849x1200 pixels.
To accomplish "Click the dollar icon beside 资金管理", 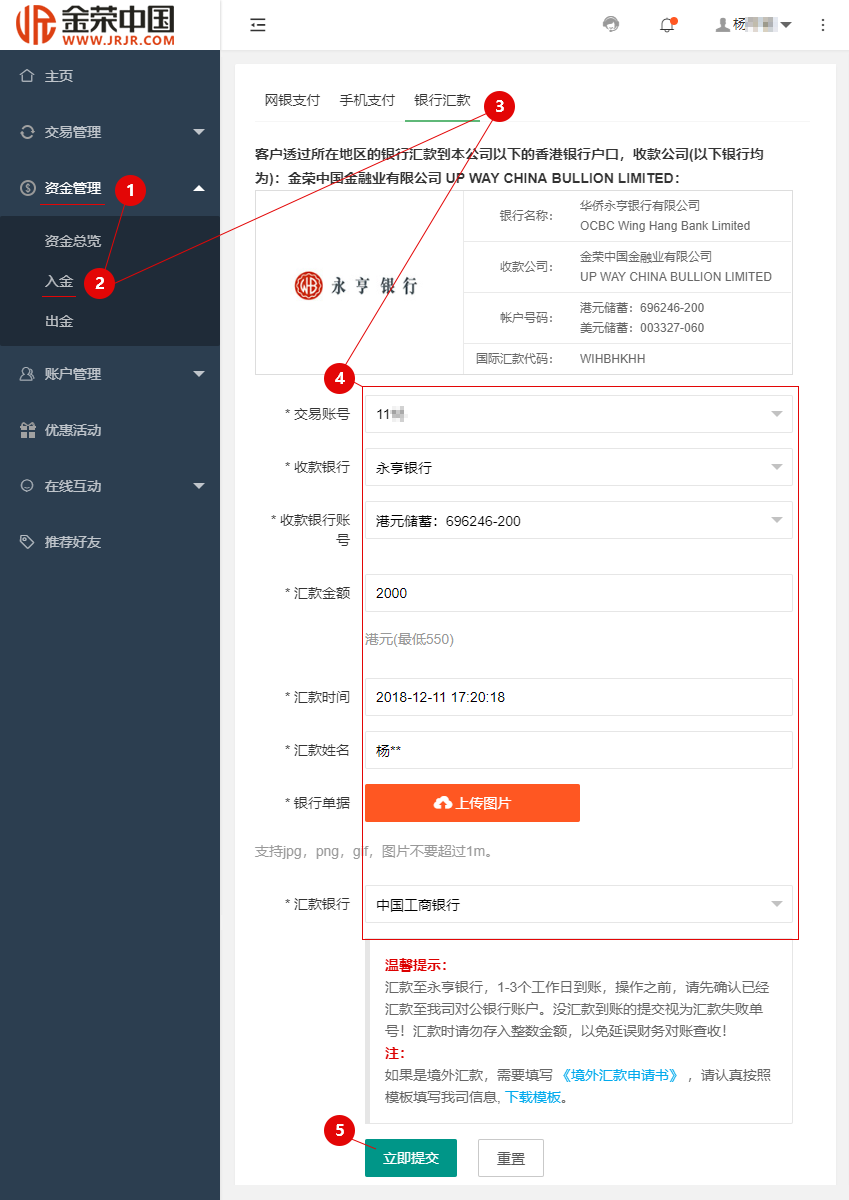I will (27, 188).
